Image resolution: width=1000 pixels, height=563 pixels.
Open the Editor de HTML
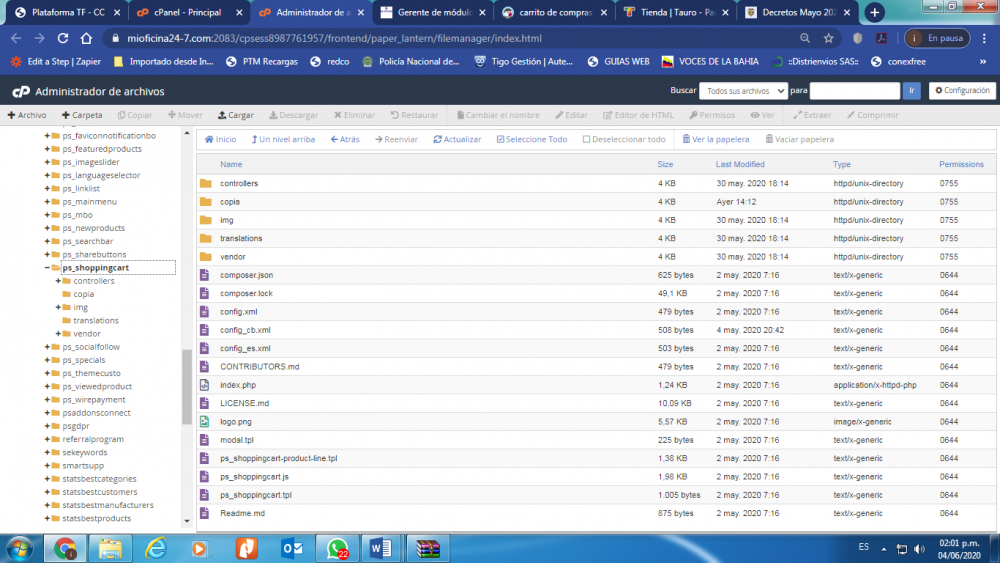tap(638, 115)
